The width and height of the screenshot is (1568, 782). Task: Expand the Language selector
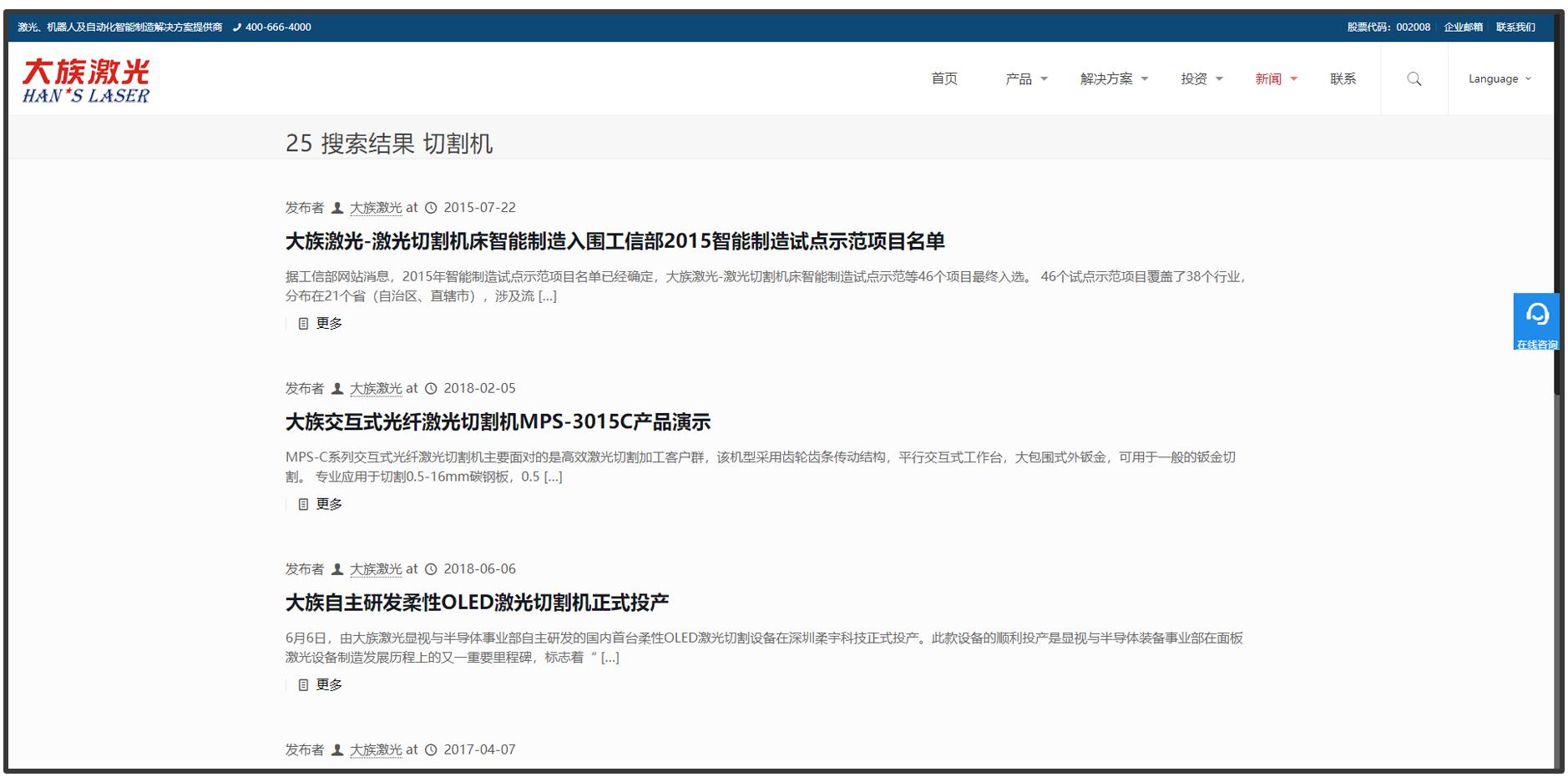1499,78
